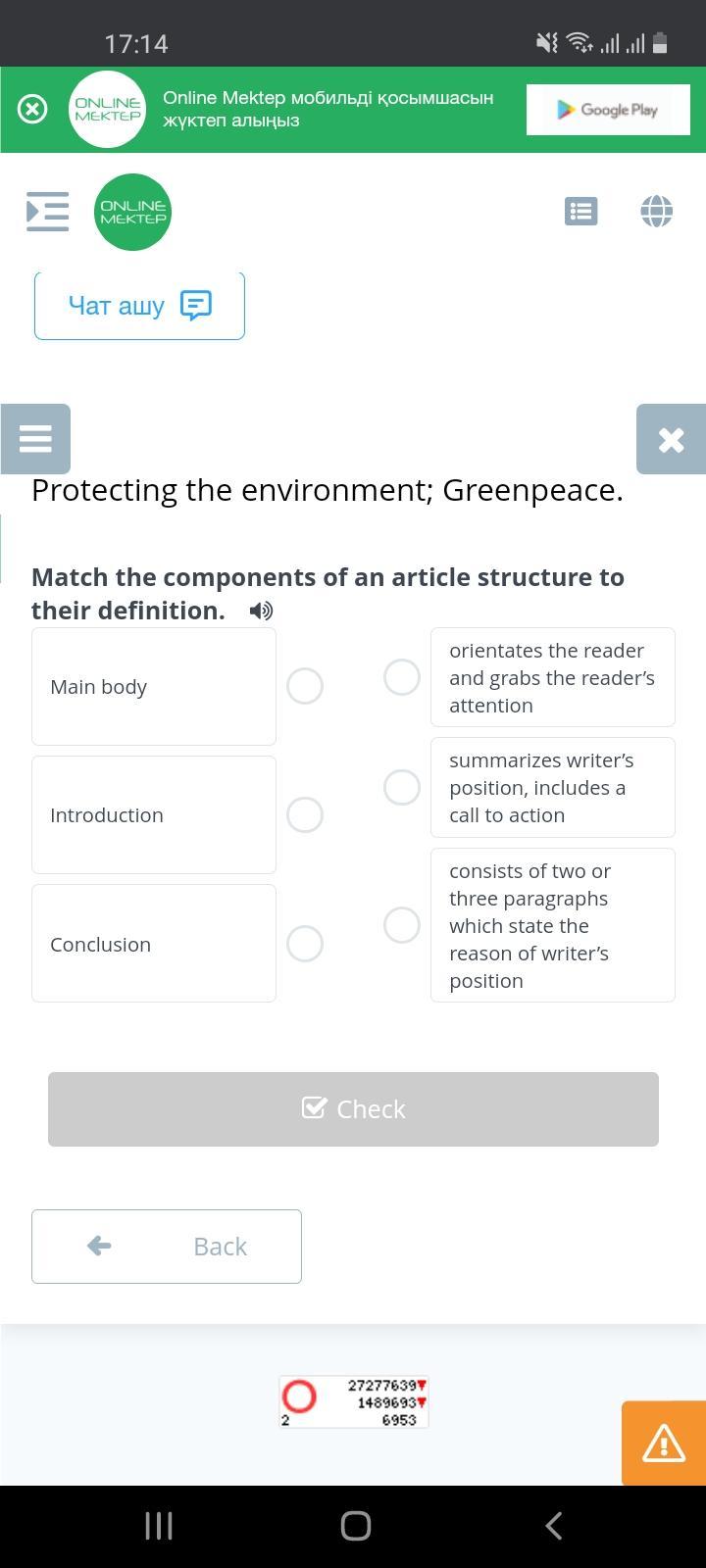Open chat with Чат ашу button
706x1568 pixels.
[139, 306]
